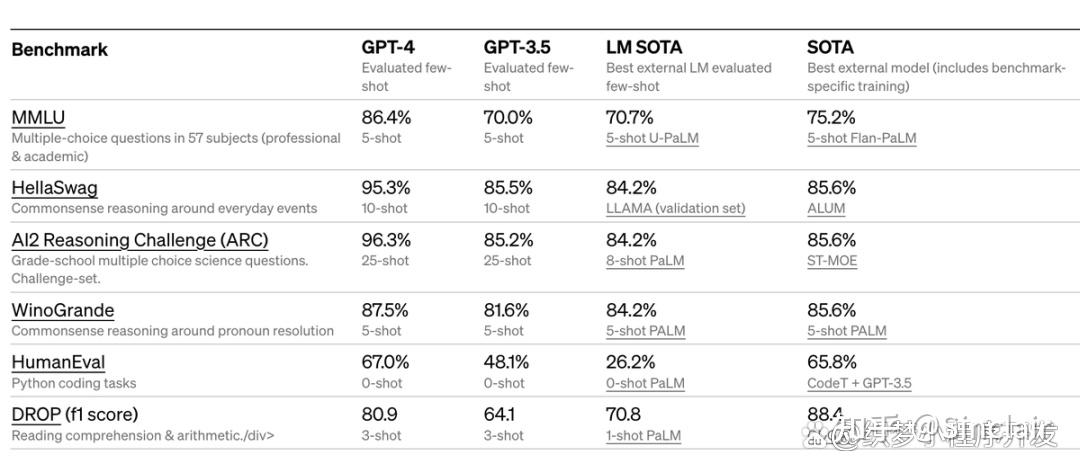
Task: Follow the 5-shot Flan-PaLM link
Action: [x=861, y=138]
